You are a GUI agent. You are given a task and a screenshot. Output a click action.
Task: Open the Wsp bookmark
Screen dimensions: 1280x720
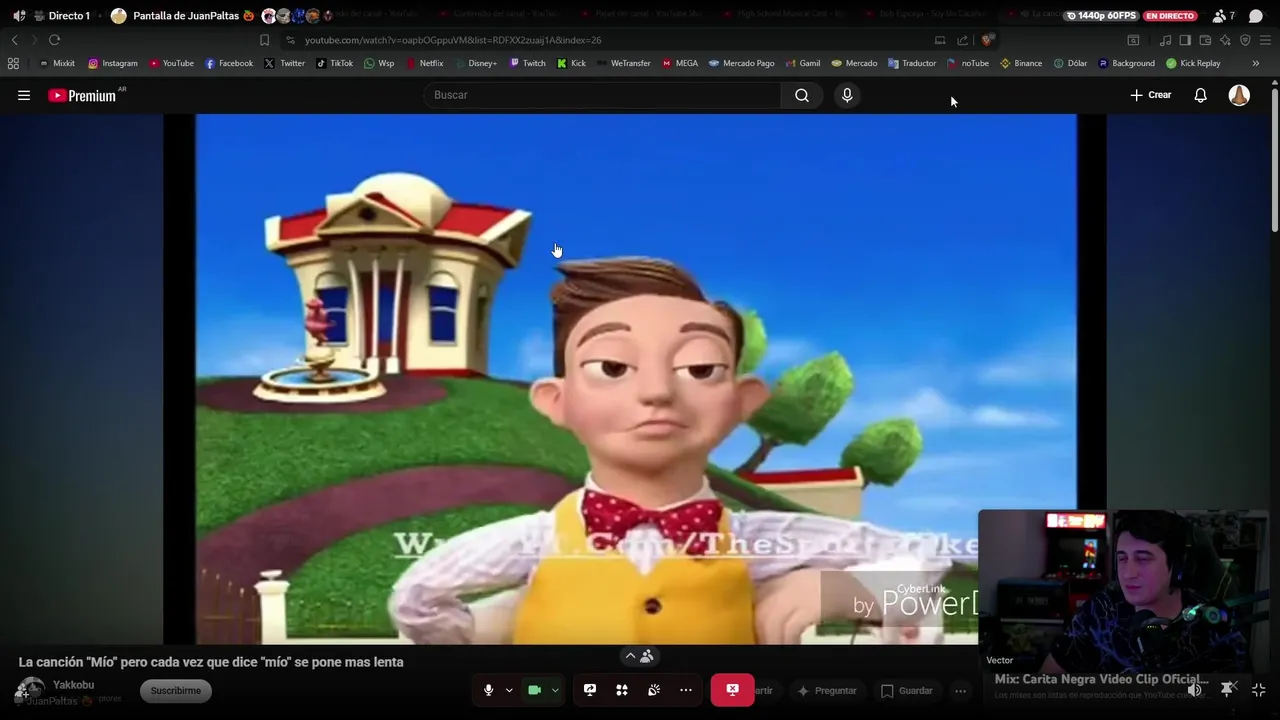(x=379, y=63)
